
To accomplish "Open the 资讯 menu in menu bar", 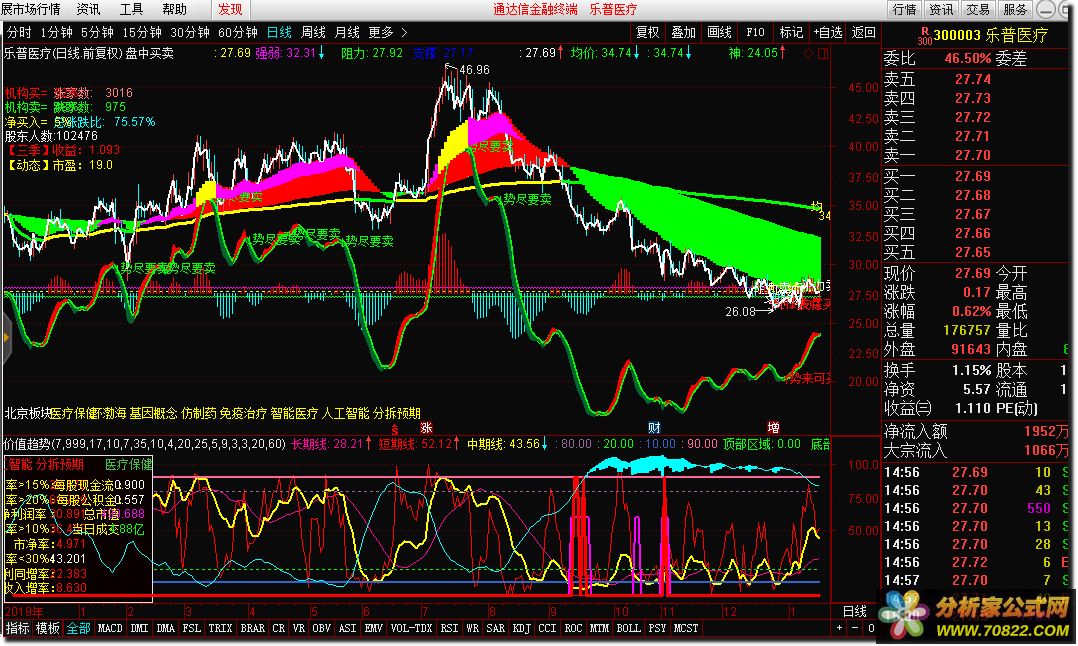I will click(x=88, y=9).
